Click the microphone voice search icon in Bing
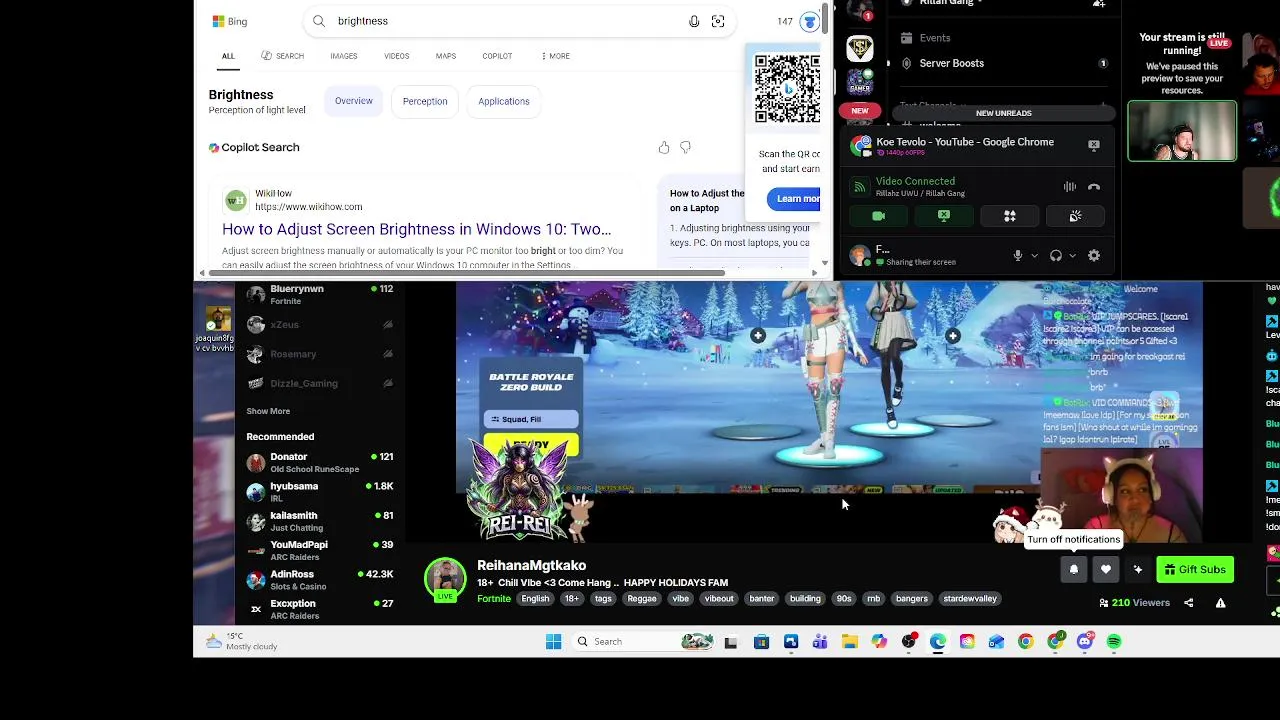The image size is (1280, 720). tap(694, 21)
